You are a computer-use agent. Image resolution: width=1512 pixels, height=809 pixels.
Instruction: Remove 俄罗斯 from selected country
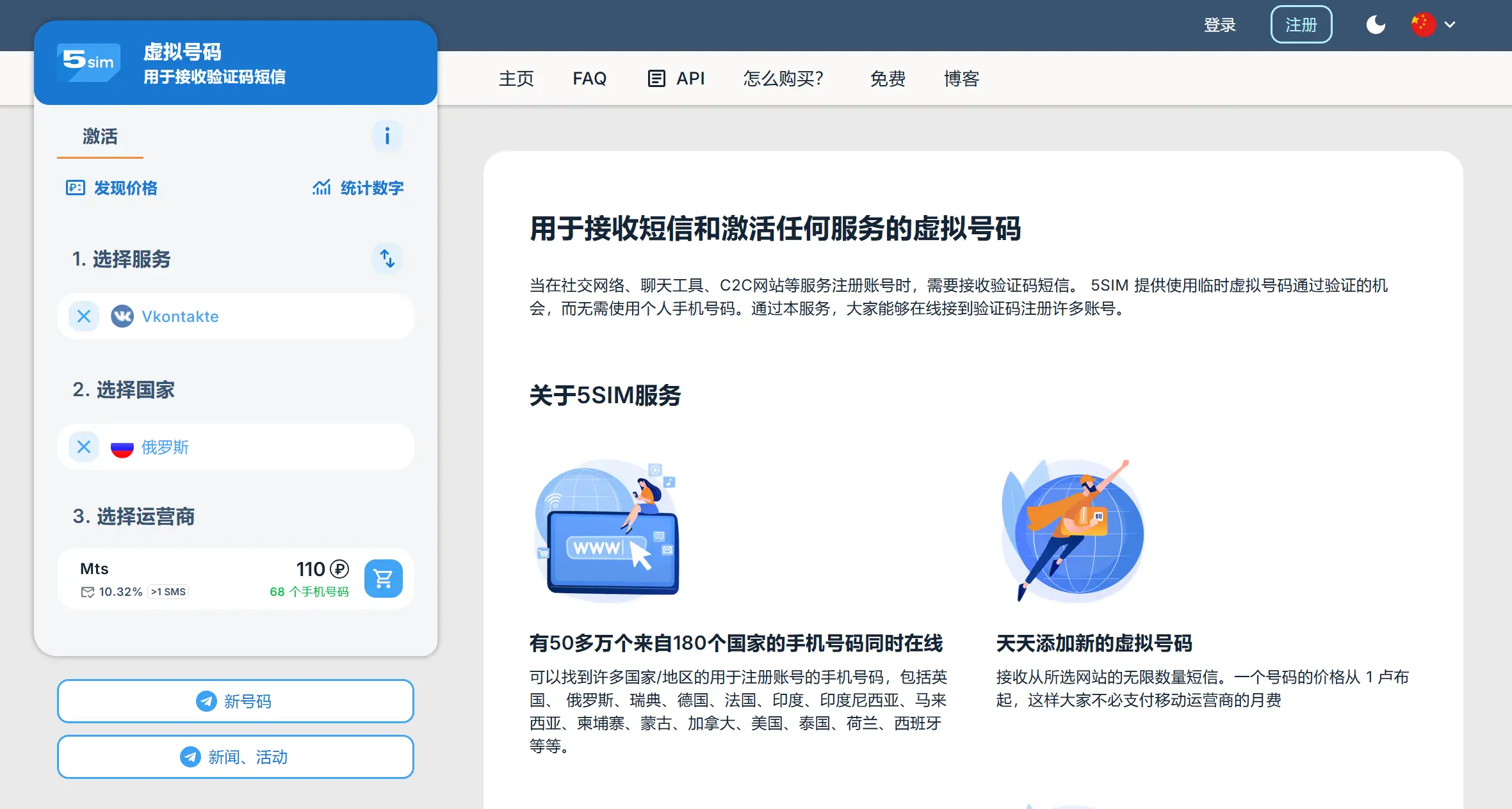[83, 447]
